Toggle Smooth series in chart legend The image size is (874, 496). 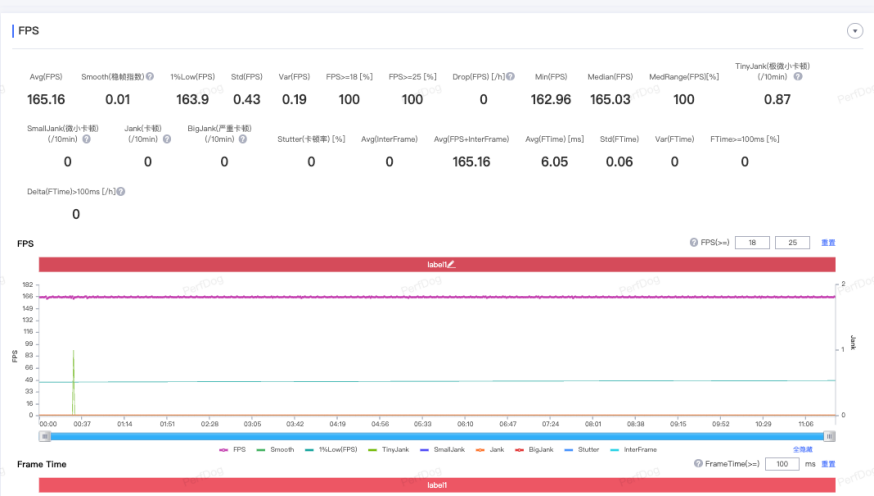click(275, 449)
